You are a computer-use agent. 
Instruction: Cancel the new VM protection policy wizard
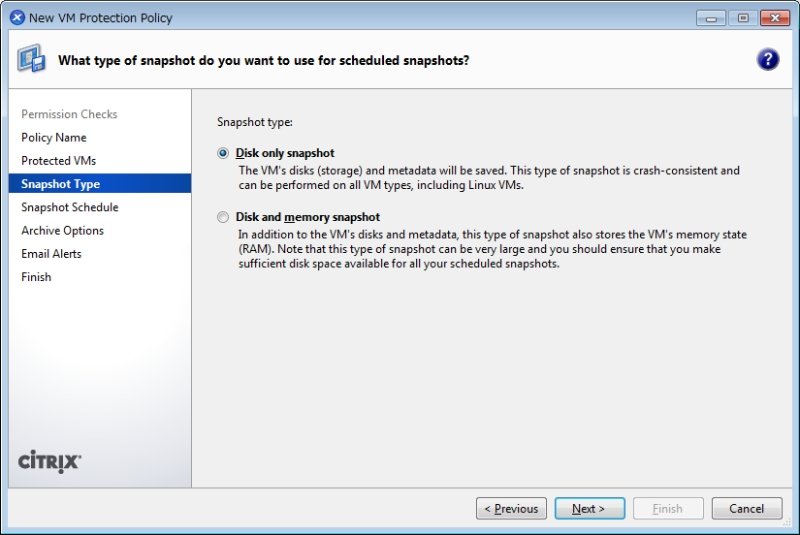[747, 508]
